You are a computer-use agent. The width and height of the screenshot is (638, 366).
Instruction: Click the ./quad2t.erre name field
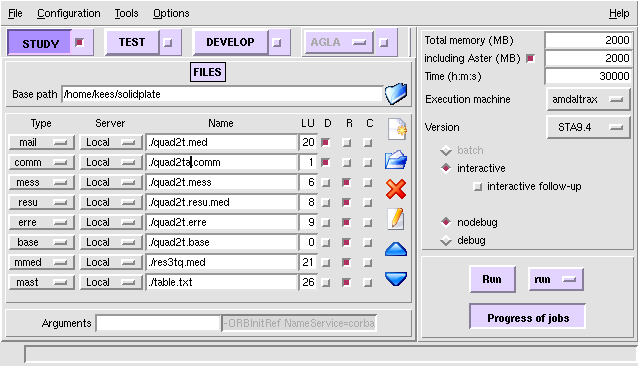click(222, 222)
